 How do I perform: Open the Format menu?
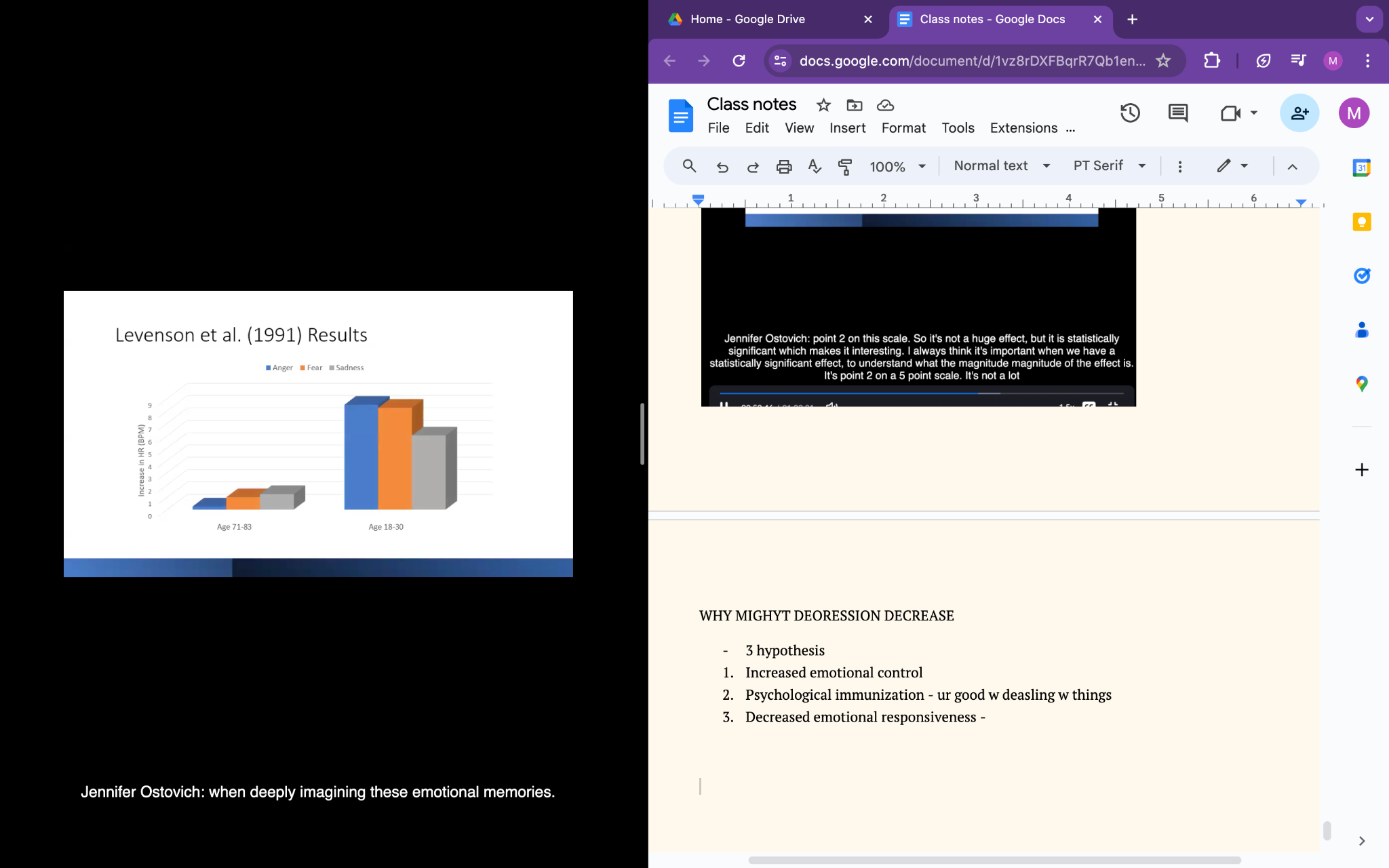(x=903, y=128)
